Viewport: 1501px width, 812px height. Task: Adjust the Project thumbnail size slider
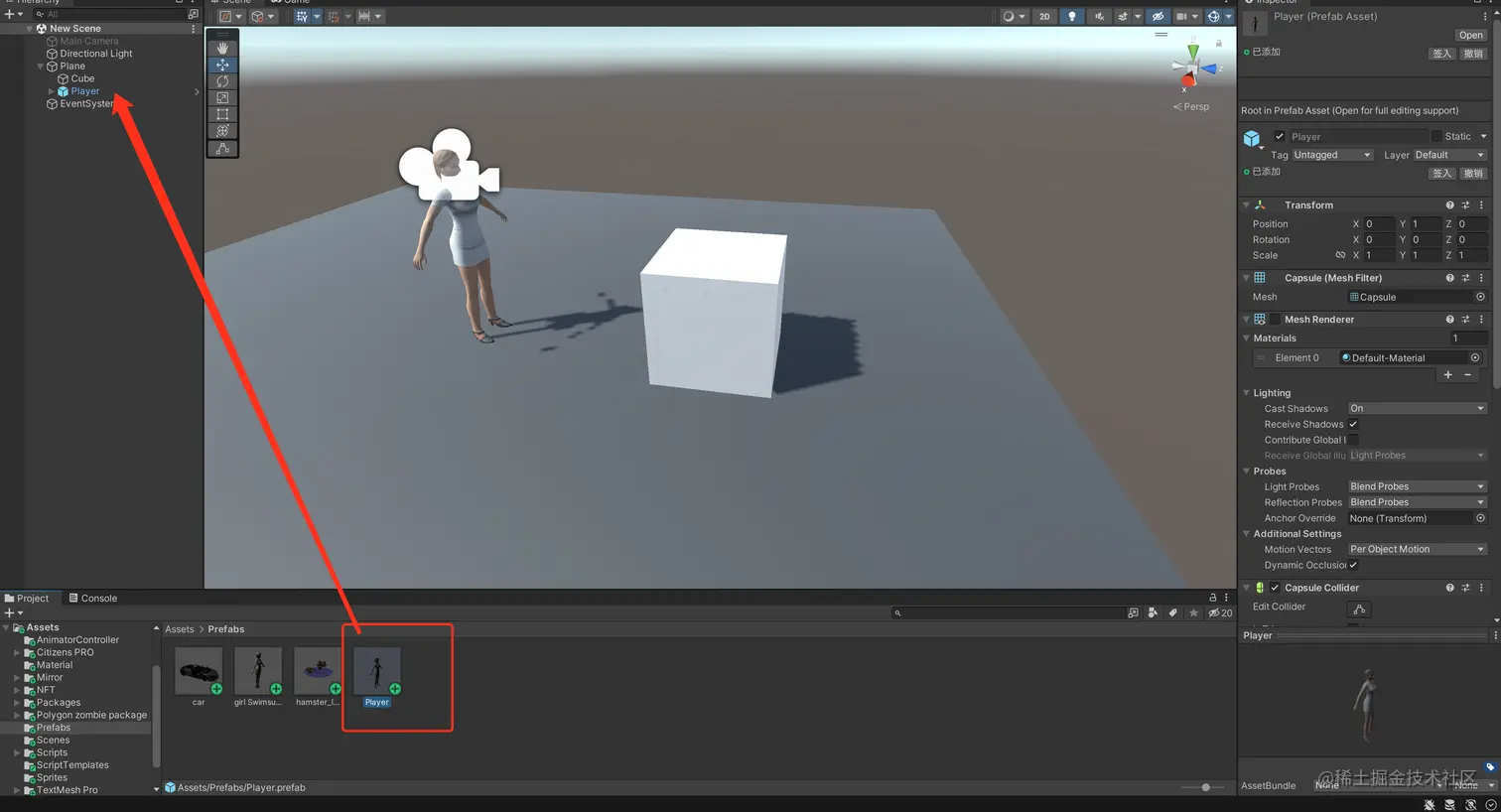point(1204,787)
